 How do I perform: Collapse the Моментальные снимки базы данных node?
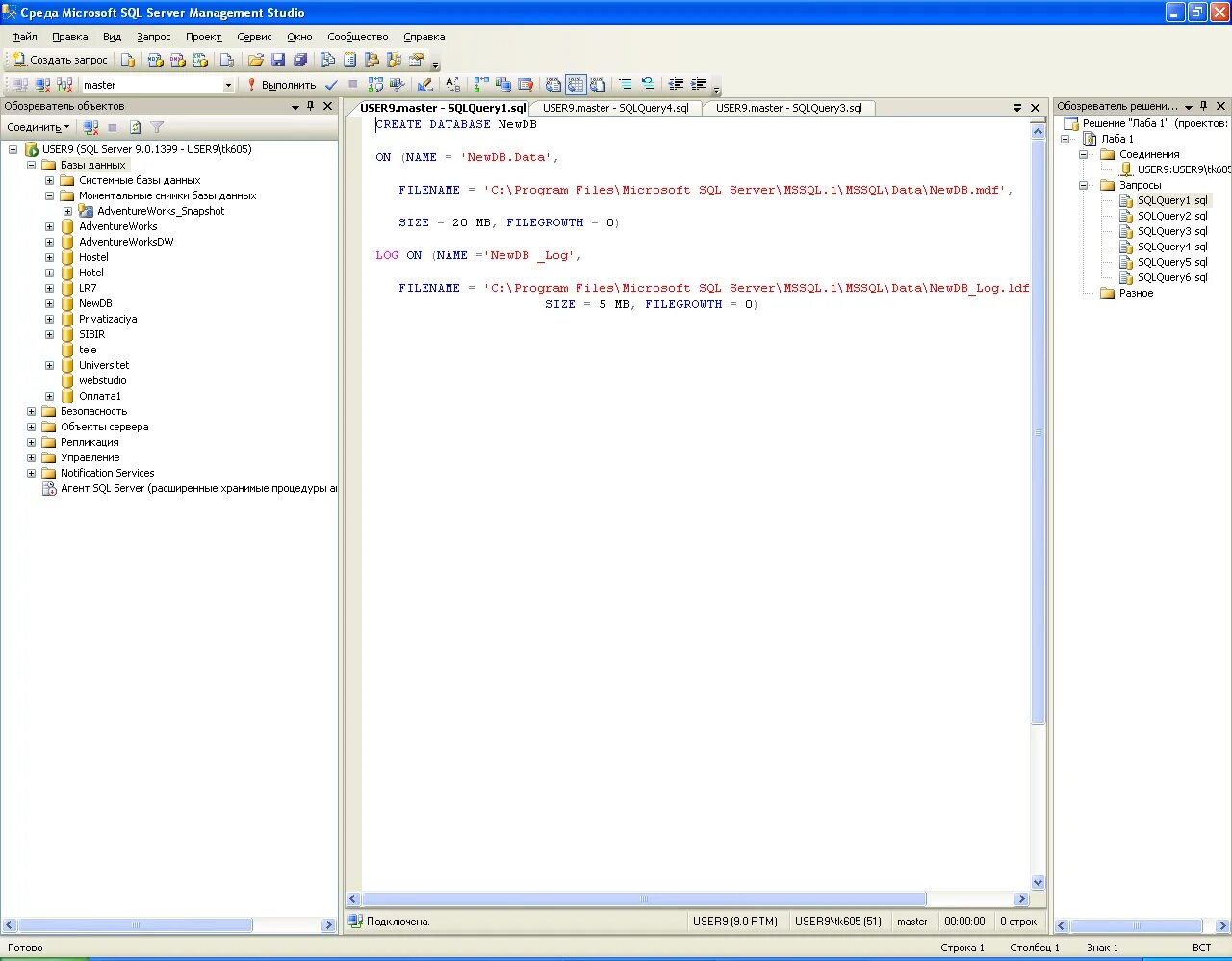(x=49, y=195)
